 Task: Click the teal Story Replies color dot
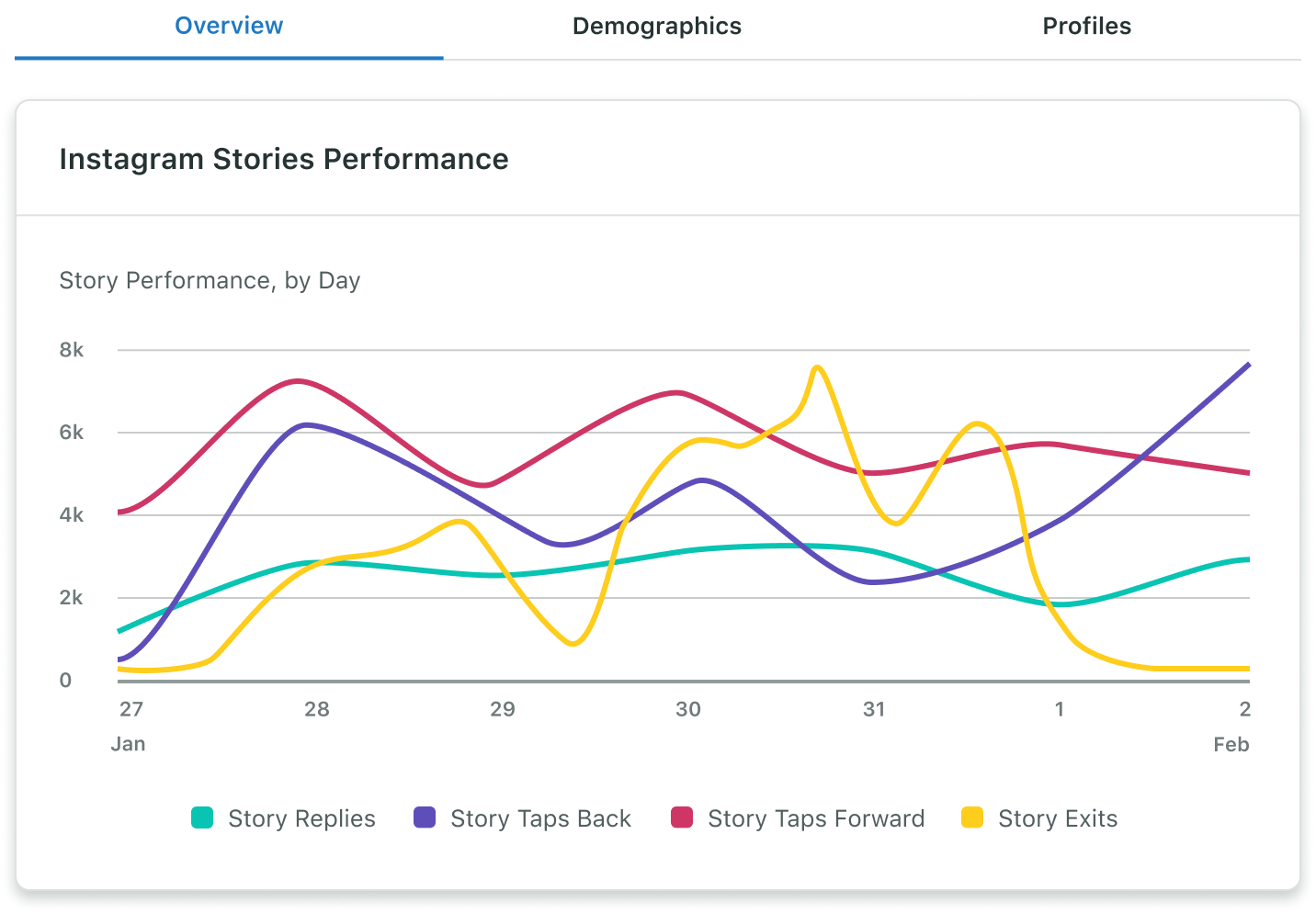coord(201,817)
